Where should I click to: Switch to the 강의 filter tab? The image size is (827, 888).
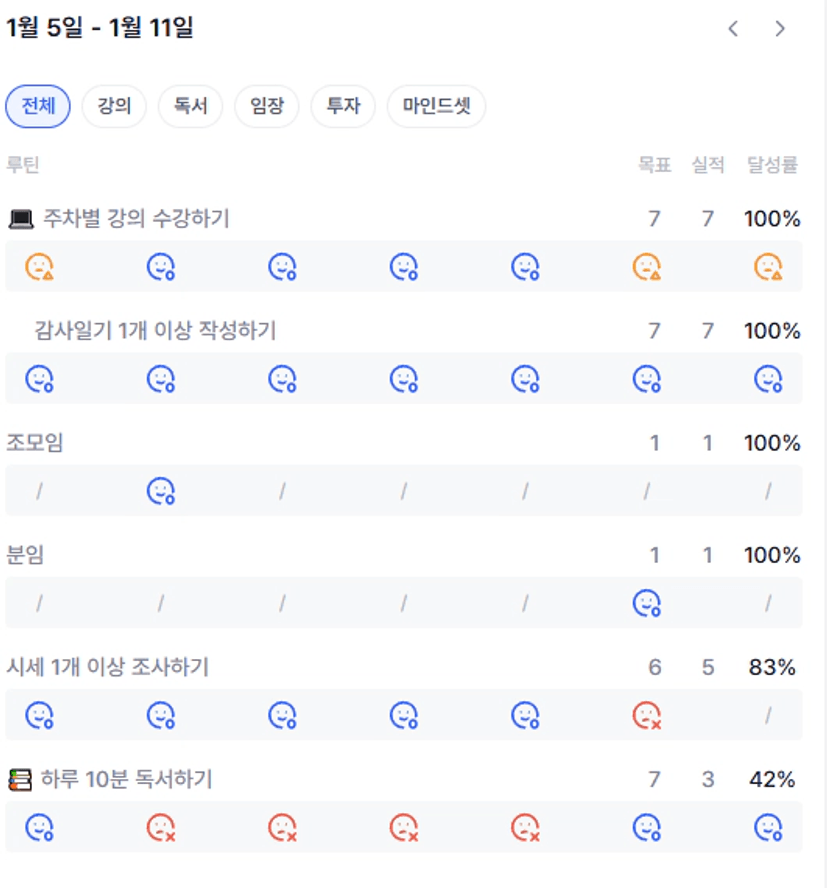pos(114,106)
